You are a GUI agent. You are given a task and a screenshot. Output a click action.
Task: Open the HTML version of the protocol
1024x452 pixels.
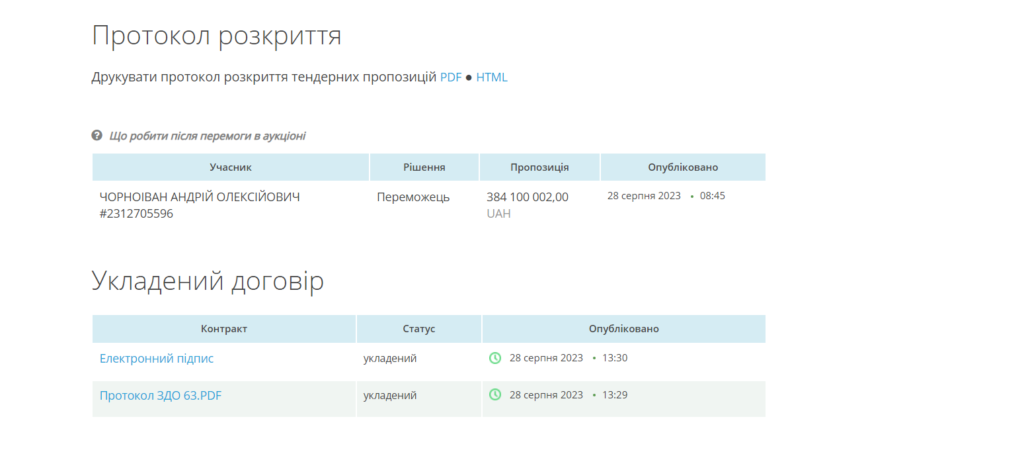(x=491, y=77)
